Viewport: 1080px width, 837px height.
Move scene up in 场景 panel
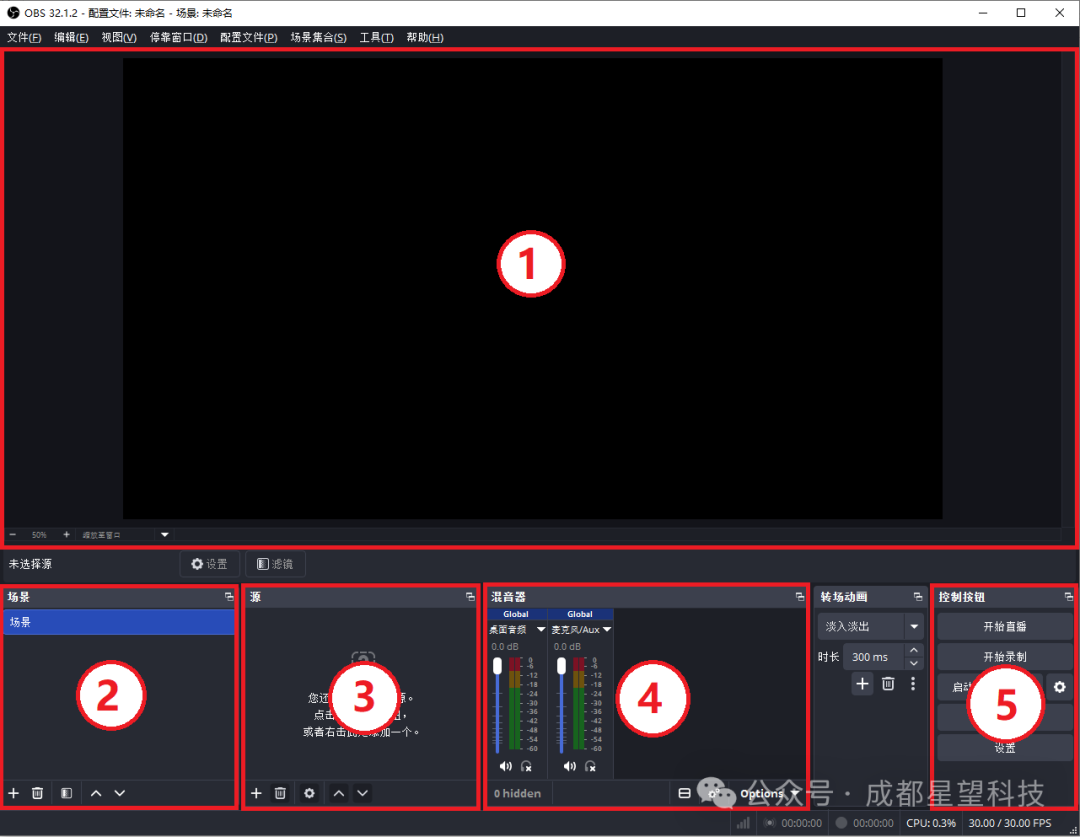coord(96,793)
